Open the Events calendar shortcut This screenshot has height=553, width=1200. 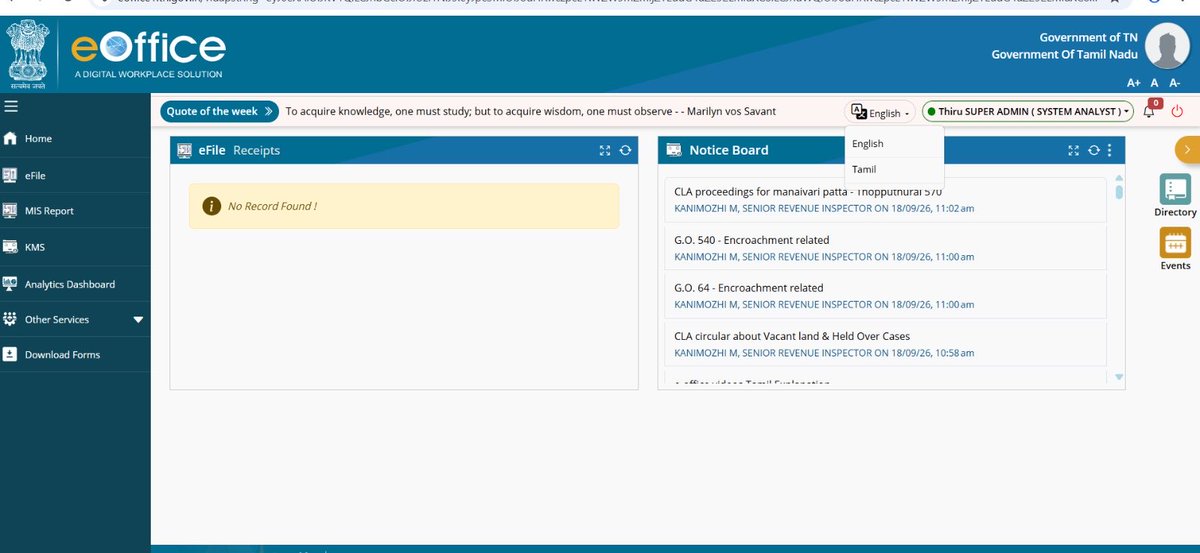[x=1175, y=249]
